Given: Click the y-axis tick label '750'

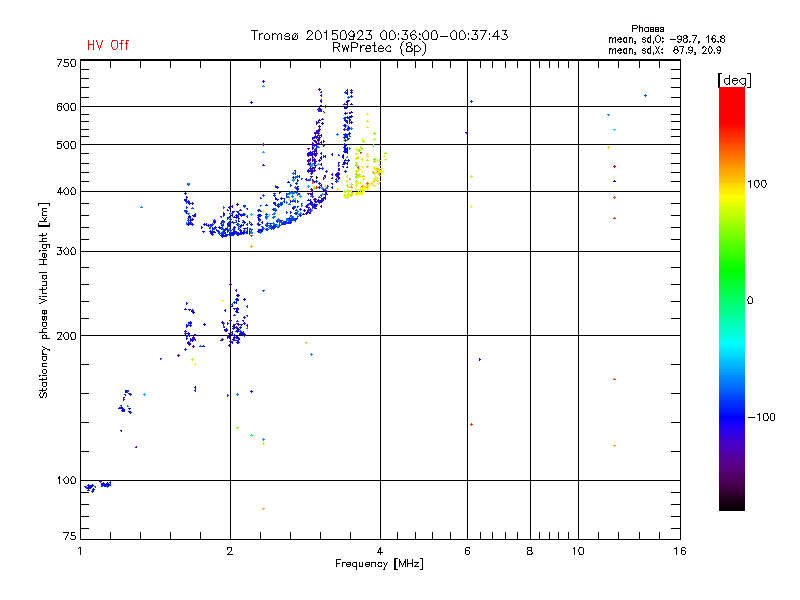Looking at the screenshot, I should 67,63.
